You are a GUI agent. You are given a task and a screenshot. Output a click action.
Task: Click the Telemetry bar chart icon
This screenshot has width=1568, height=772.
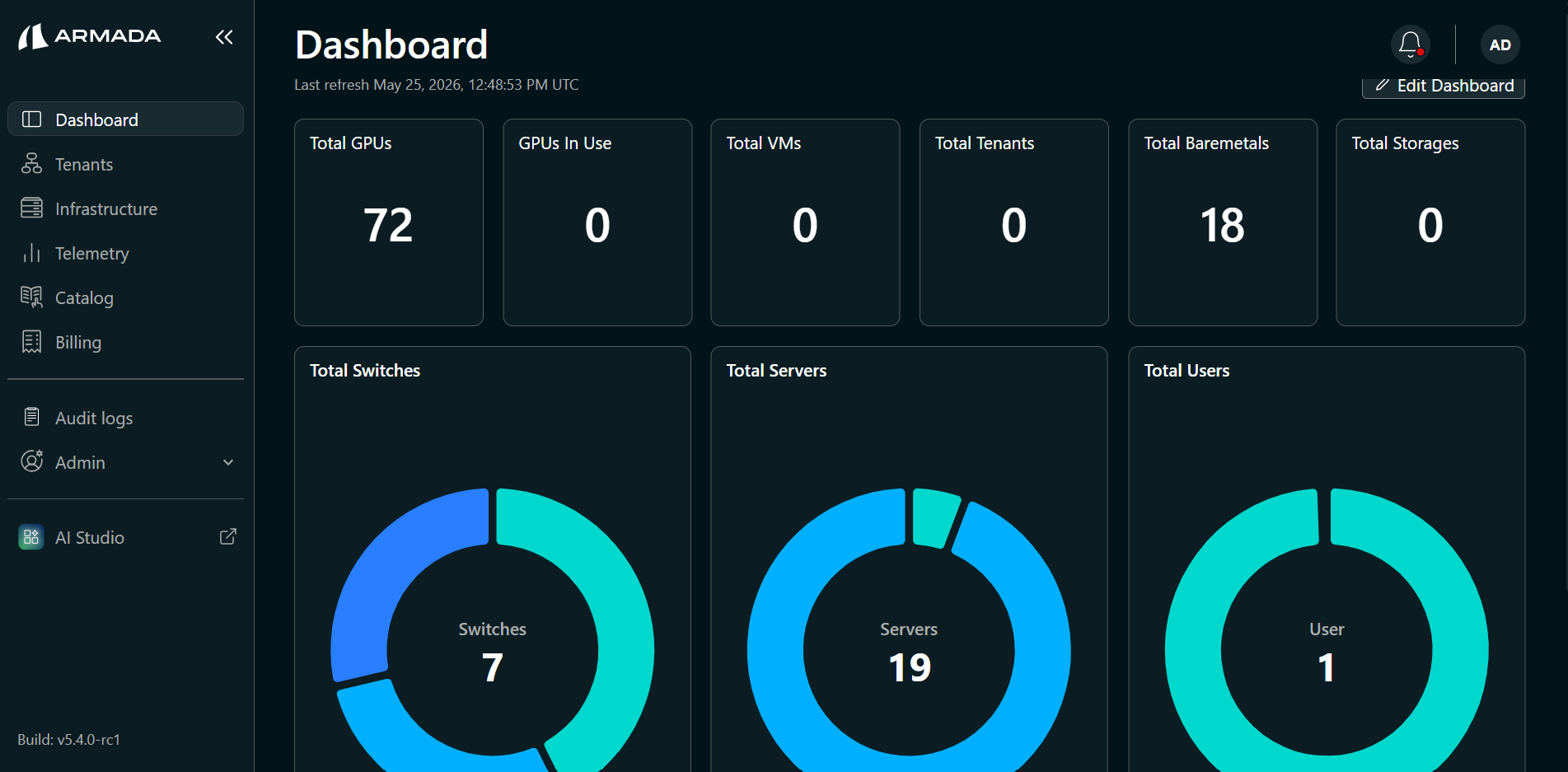coord(31,253)
